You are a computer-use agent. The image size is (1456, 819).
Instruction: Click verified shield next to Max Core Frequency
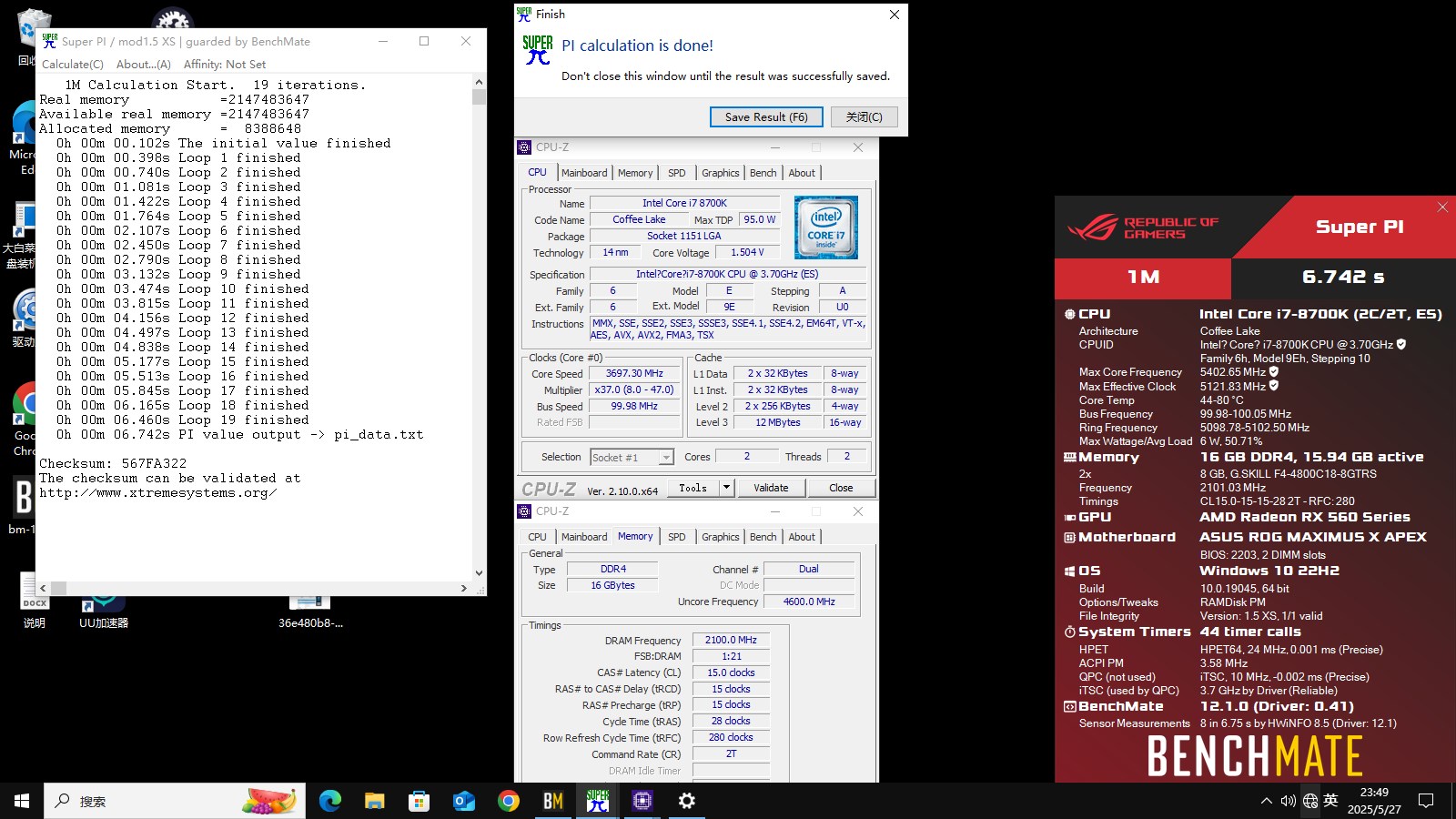1274,371
